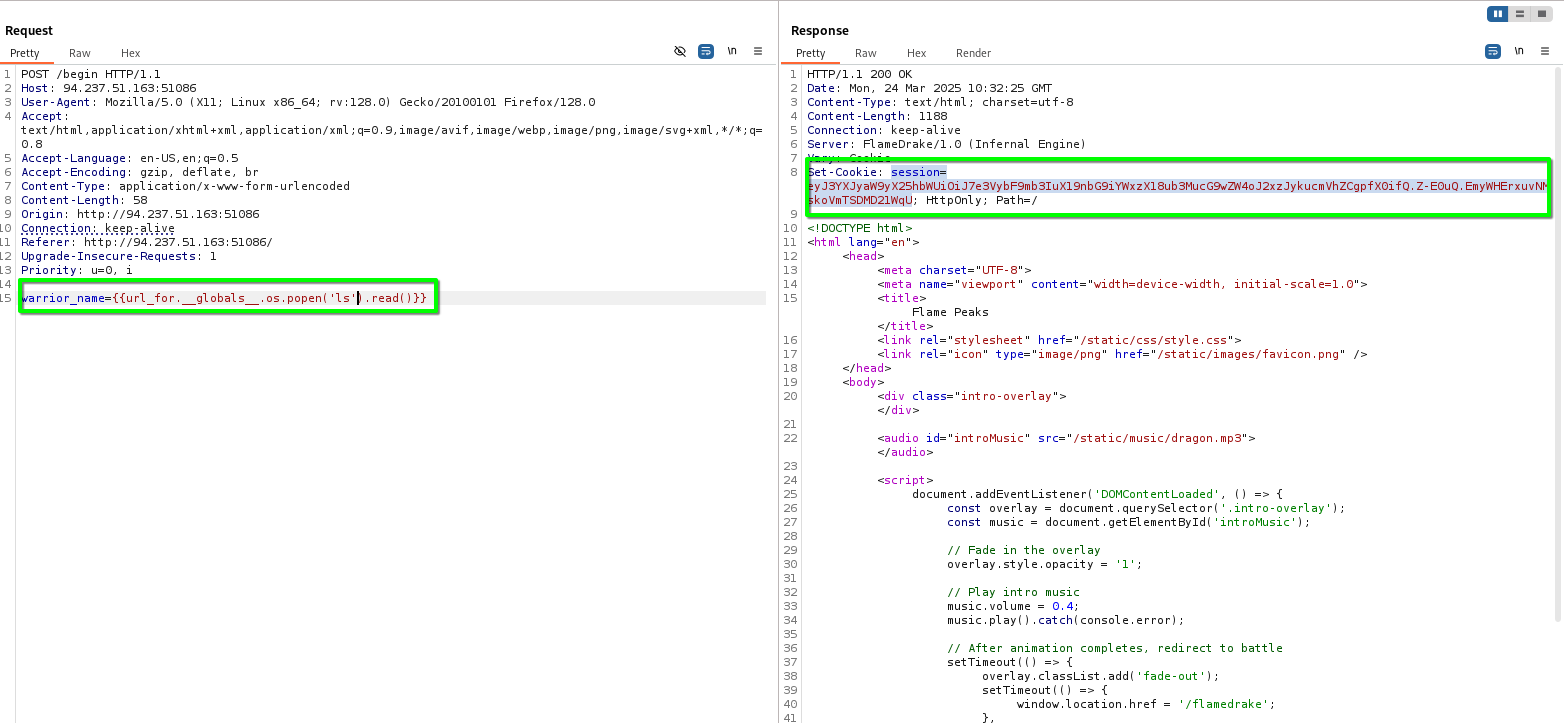Click the '<!DOCTYPE html>' line in Response
Image resolution: width=1564 pixels, height=723 pixels.
(860, 228)
